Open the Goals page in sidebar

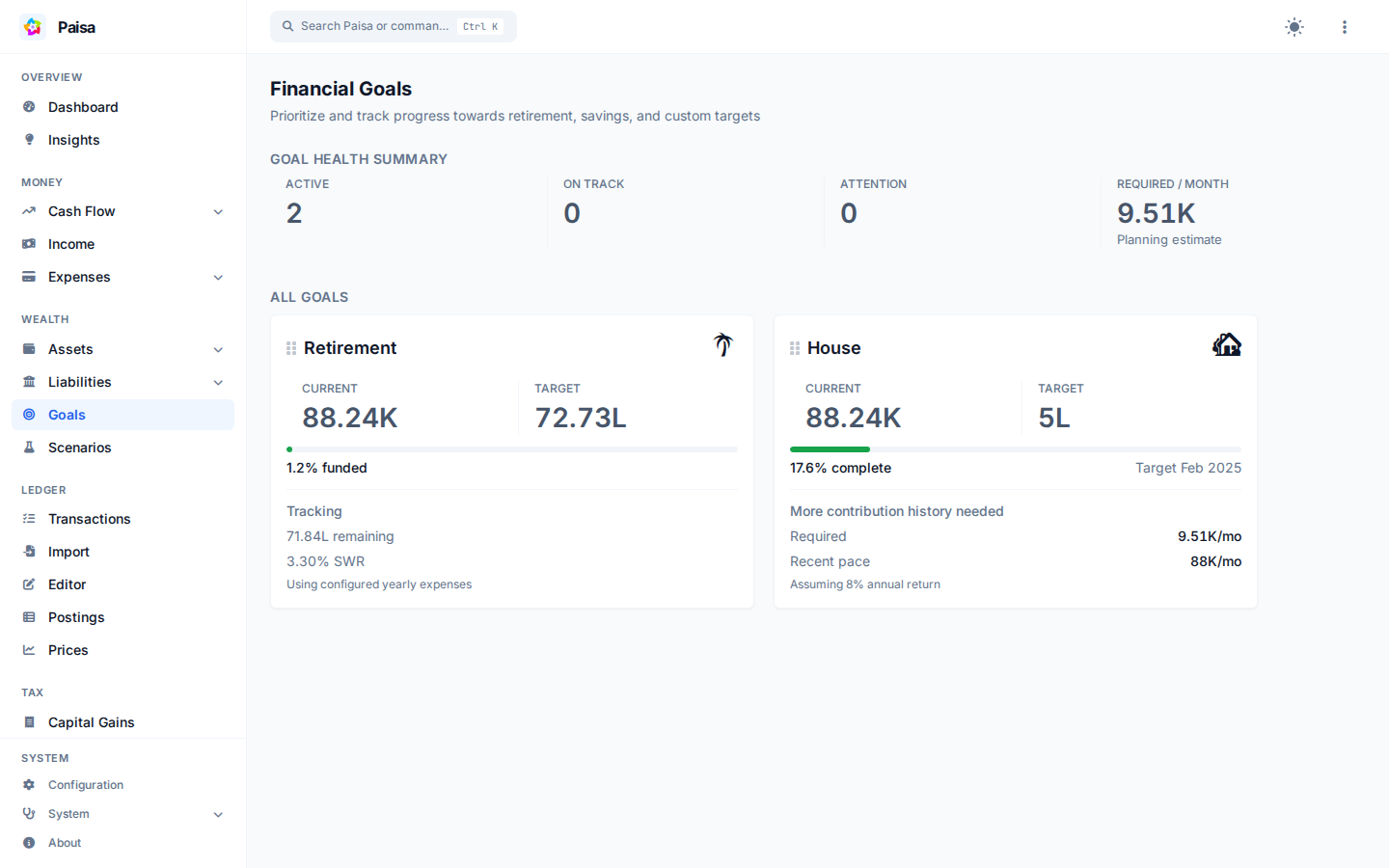click(123, 415)
